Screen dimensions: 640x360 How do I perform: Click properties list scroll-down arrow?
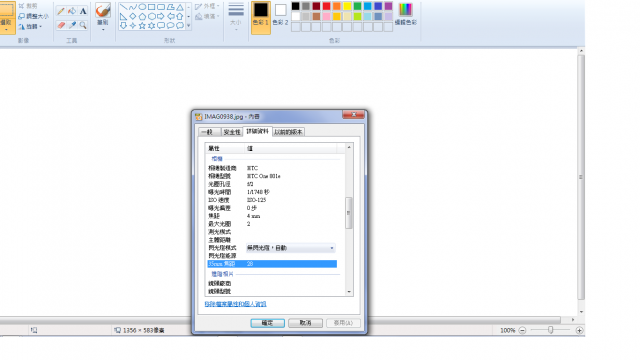[x=349, y=292]
